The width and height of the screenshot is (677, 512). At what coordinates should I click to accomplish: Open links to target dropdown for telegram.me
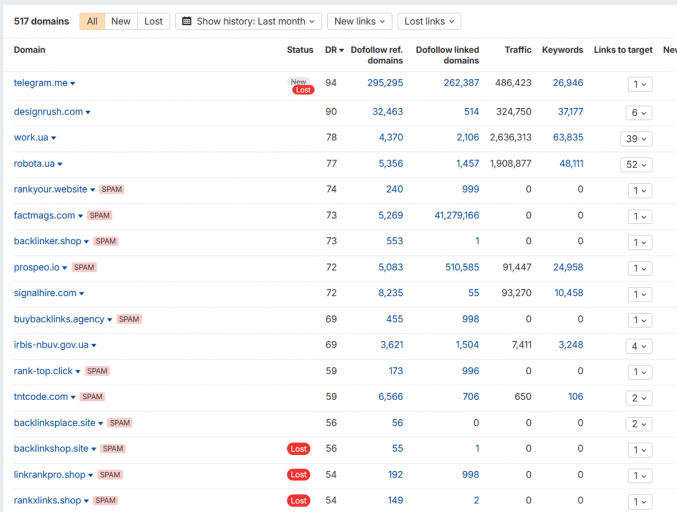[x=640, y=84]
